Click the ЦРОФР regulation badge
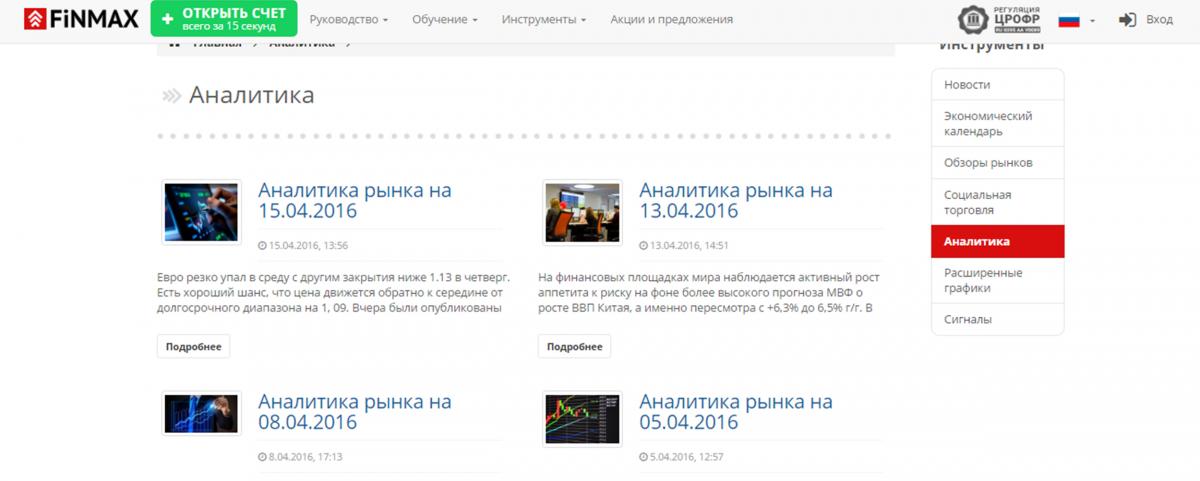Image resolution: width=1200 pixels, height=481 pixels. pyautogui.click(x=997, y=20)
